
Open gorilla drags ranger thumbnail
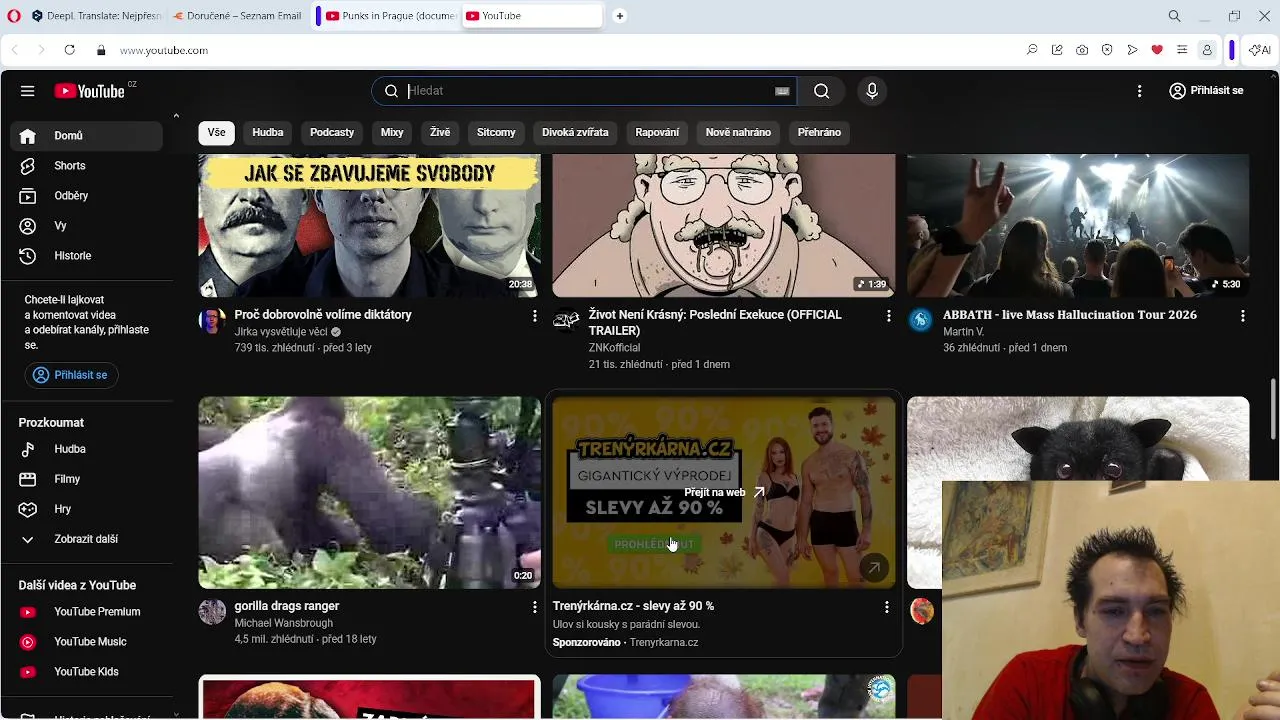point(370,492)
